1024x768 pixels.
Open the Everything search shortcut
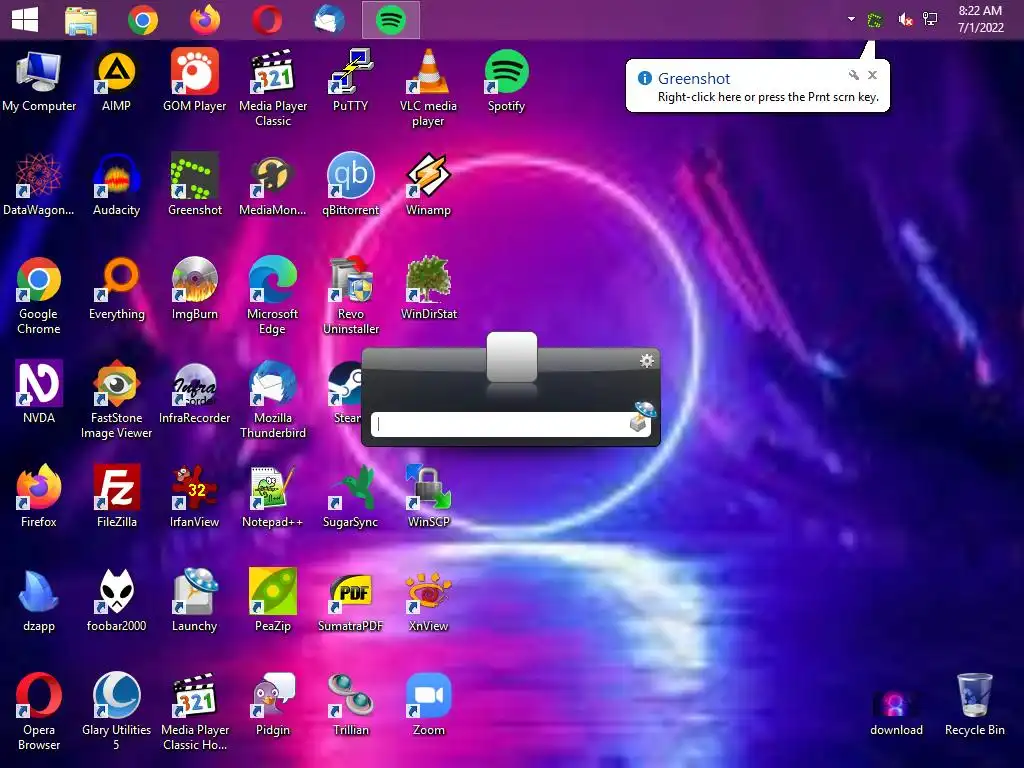[116, 289]
